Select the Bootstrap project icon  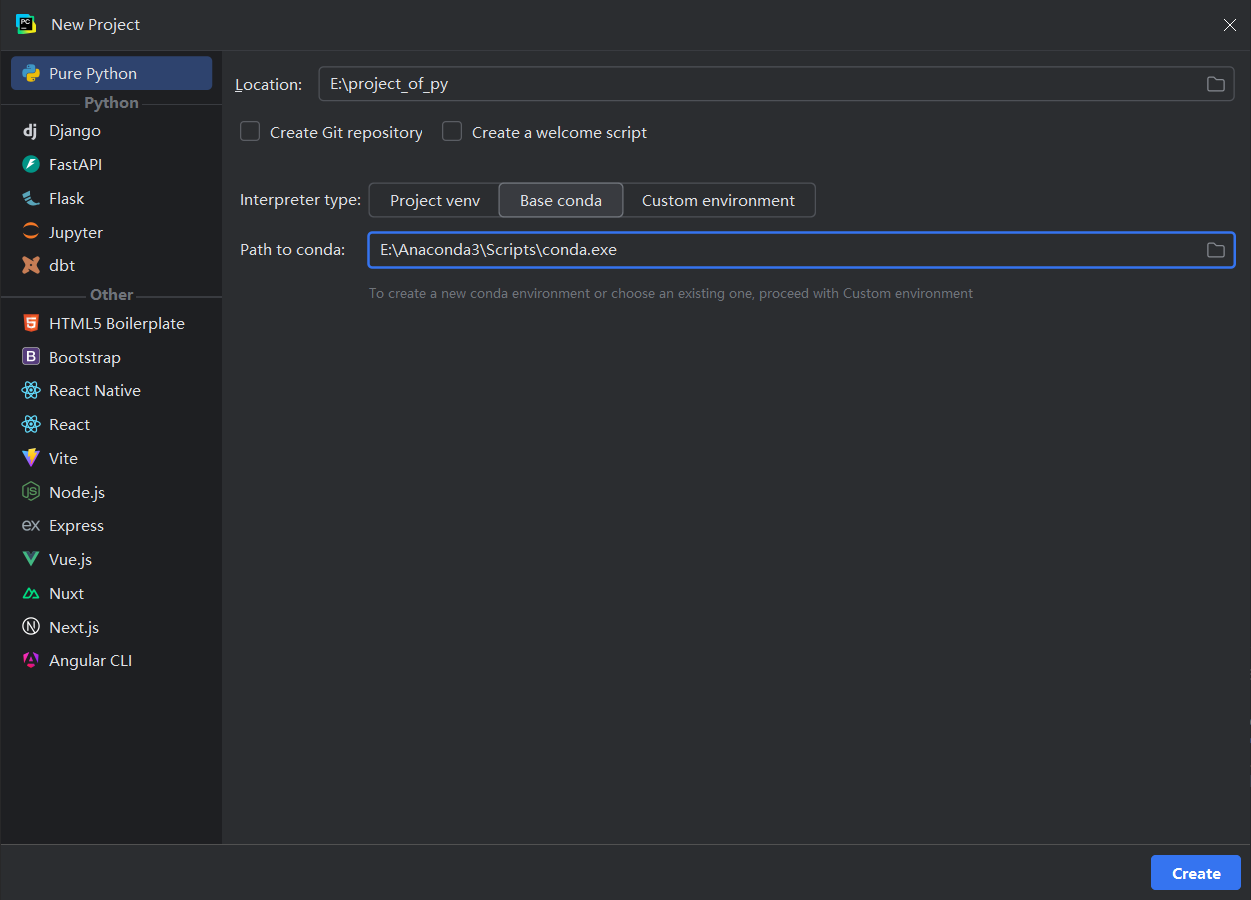click(x=31, y=357)
